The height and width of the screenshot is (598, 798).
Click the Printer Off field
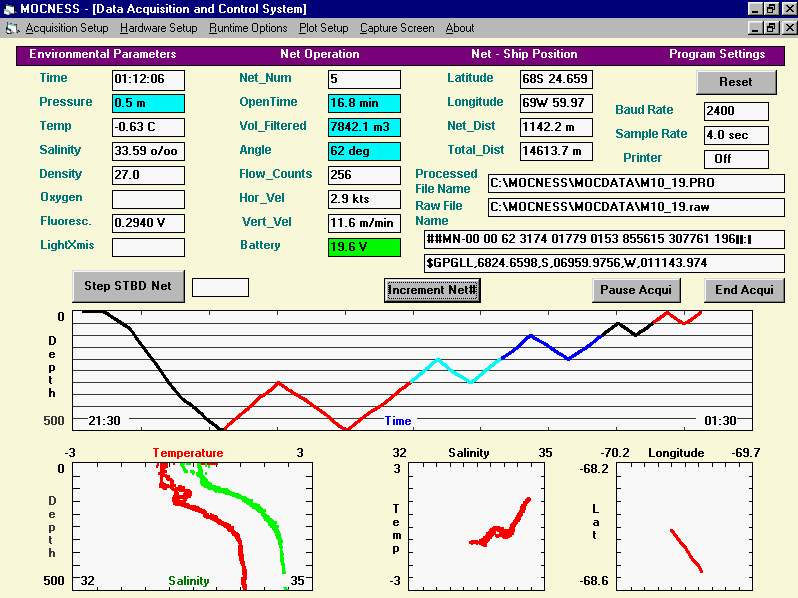pyautogui.click(x=736, y=159)
